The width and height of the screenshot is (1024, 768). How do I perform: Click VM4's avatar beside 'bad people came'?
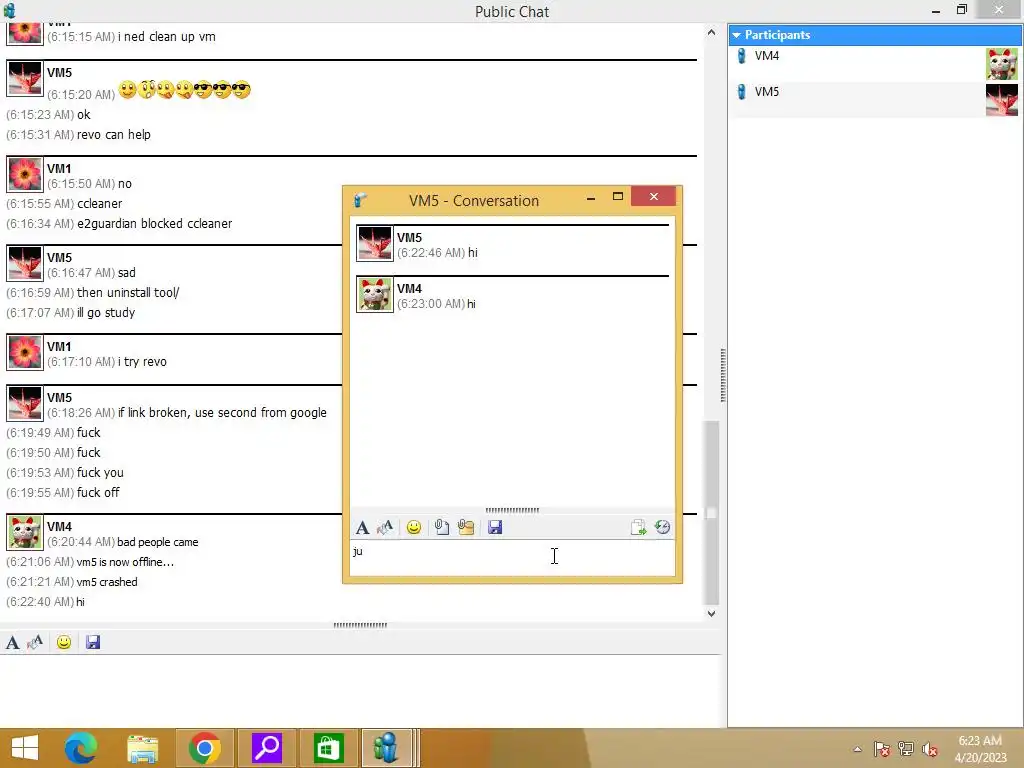click(25, 532)
